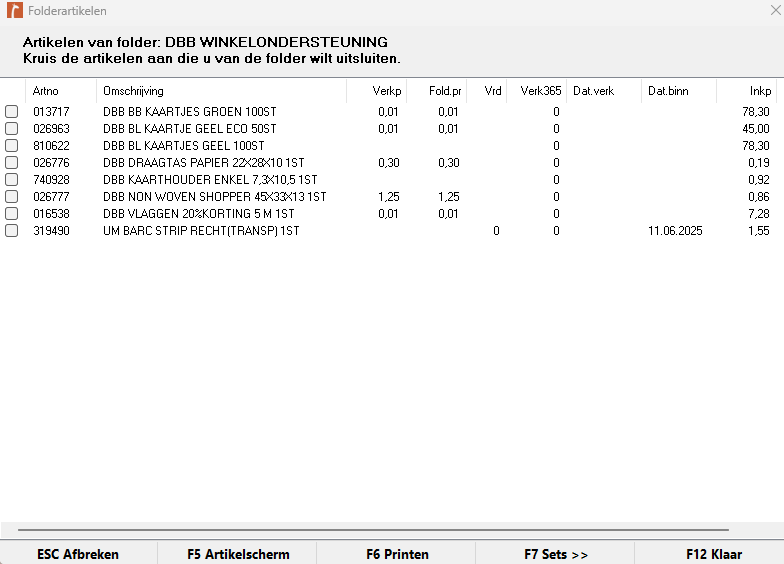Viewport: 784px width, 564px height.
Task: Select description DBB DRAAGTAS PAPIER 22X28X10 1ST
Action: click(204, 162)
